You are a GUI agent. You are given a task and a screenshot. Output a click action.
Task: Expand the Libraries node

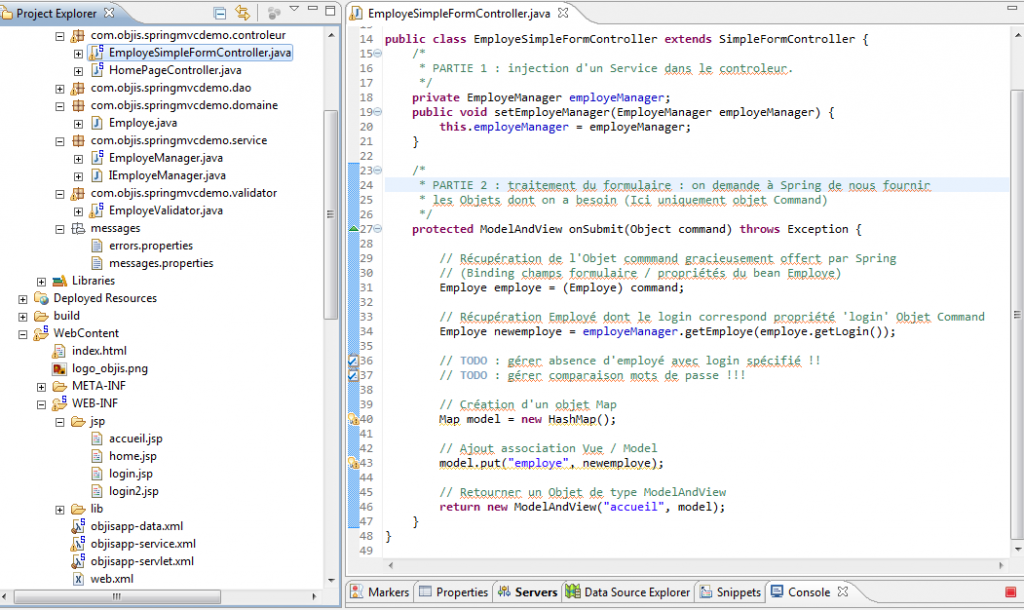pos(41,281)
